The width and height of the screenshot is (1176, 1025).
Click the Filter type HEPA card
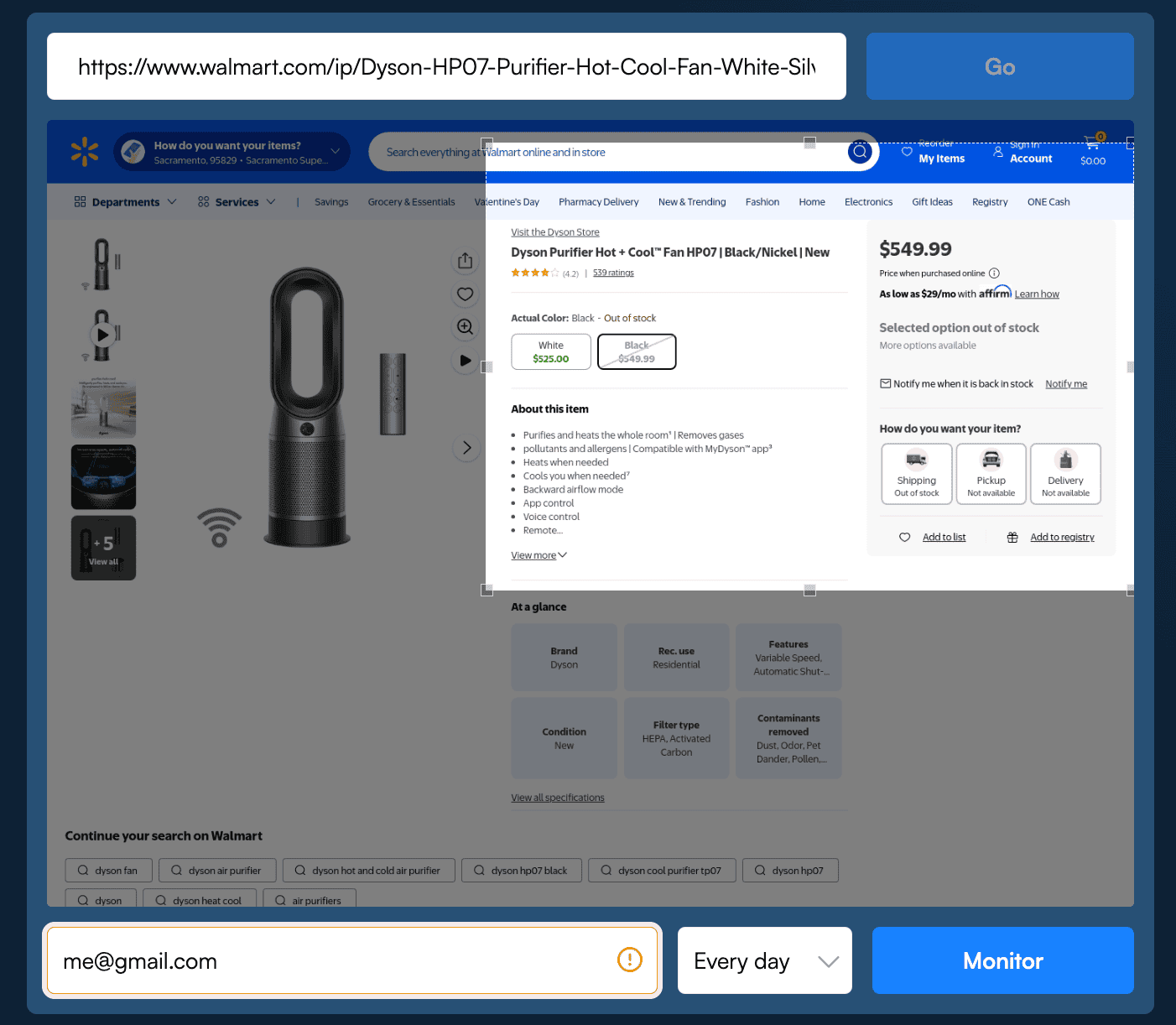676,738
